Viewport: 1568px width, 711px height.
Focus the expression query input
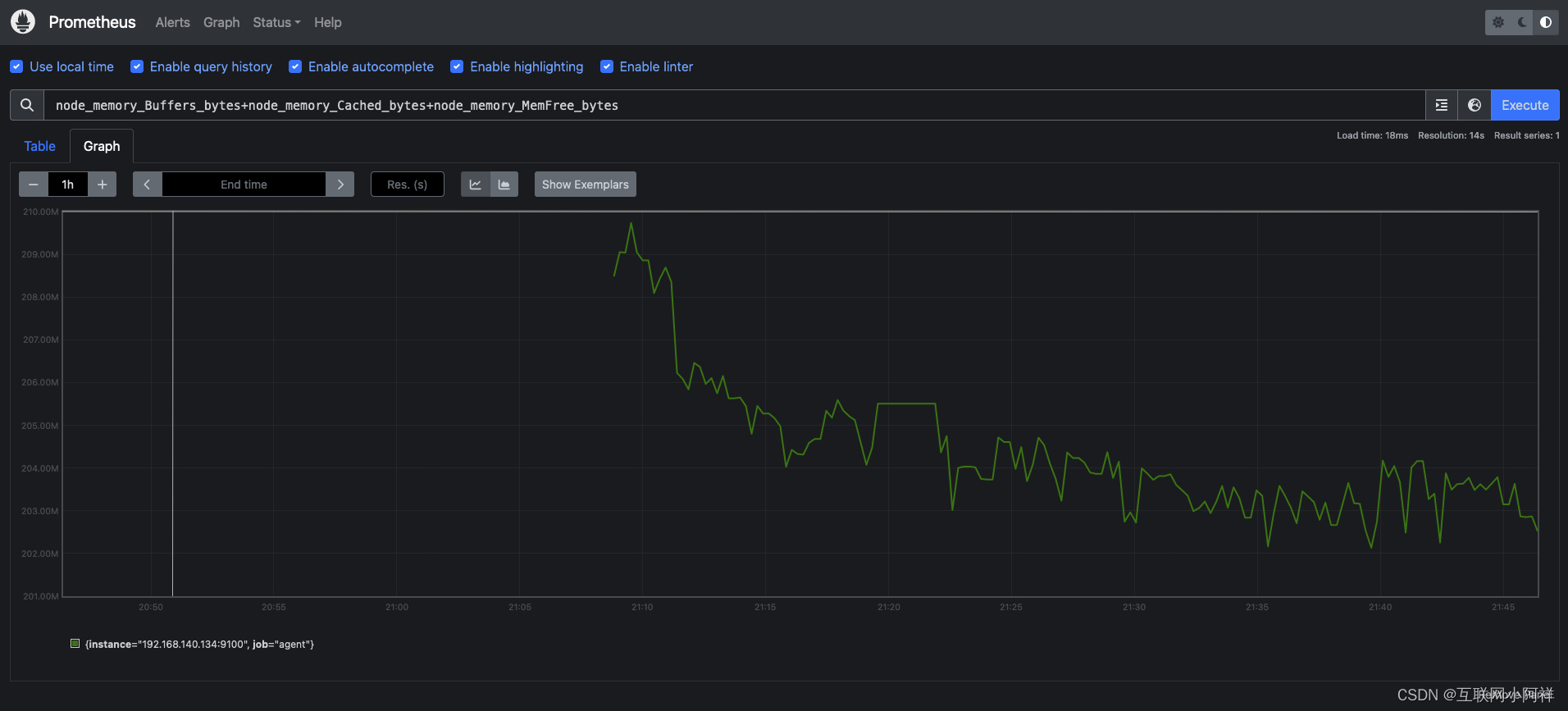734,105
